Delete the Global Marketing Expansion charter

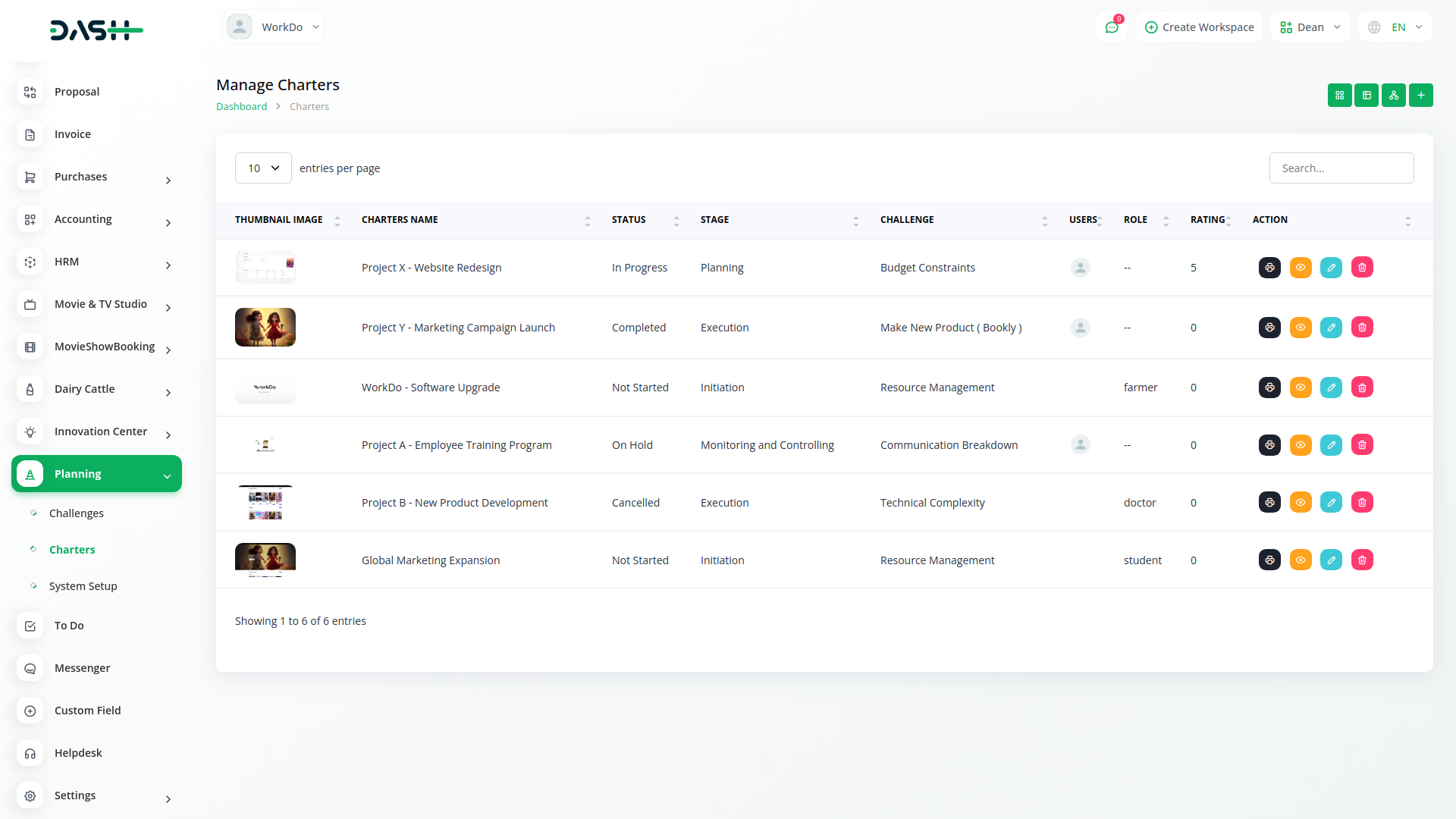(x=1362, y=560)
